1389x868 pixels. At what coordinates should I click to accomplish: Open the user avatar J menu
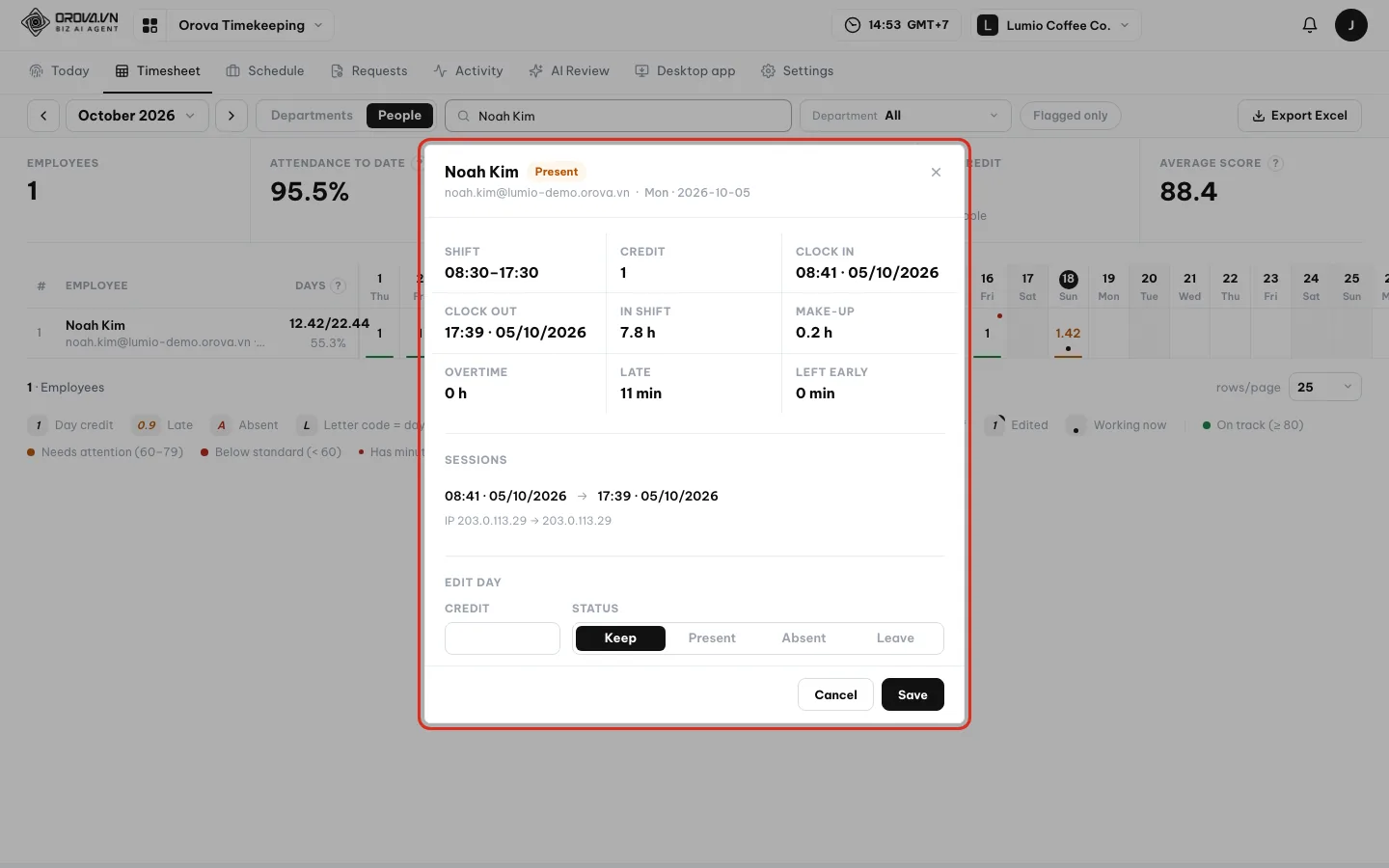tap(1350, 25)
